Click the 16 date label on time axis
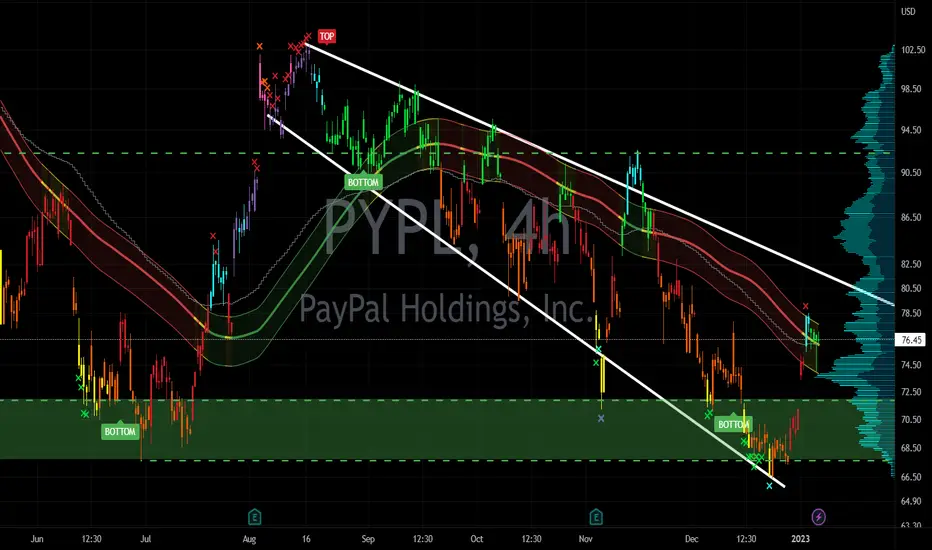932x550 pixels. (306, 539)
